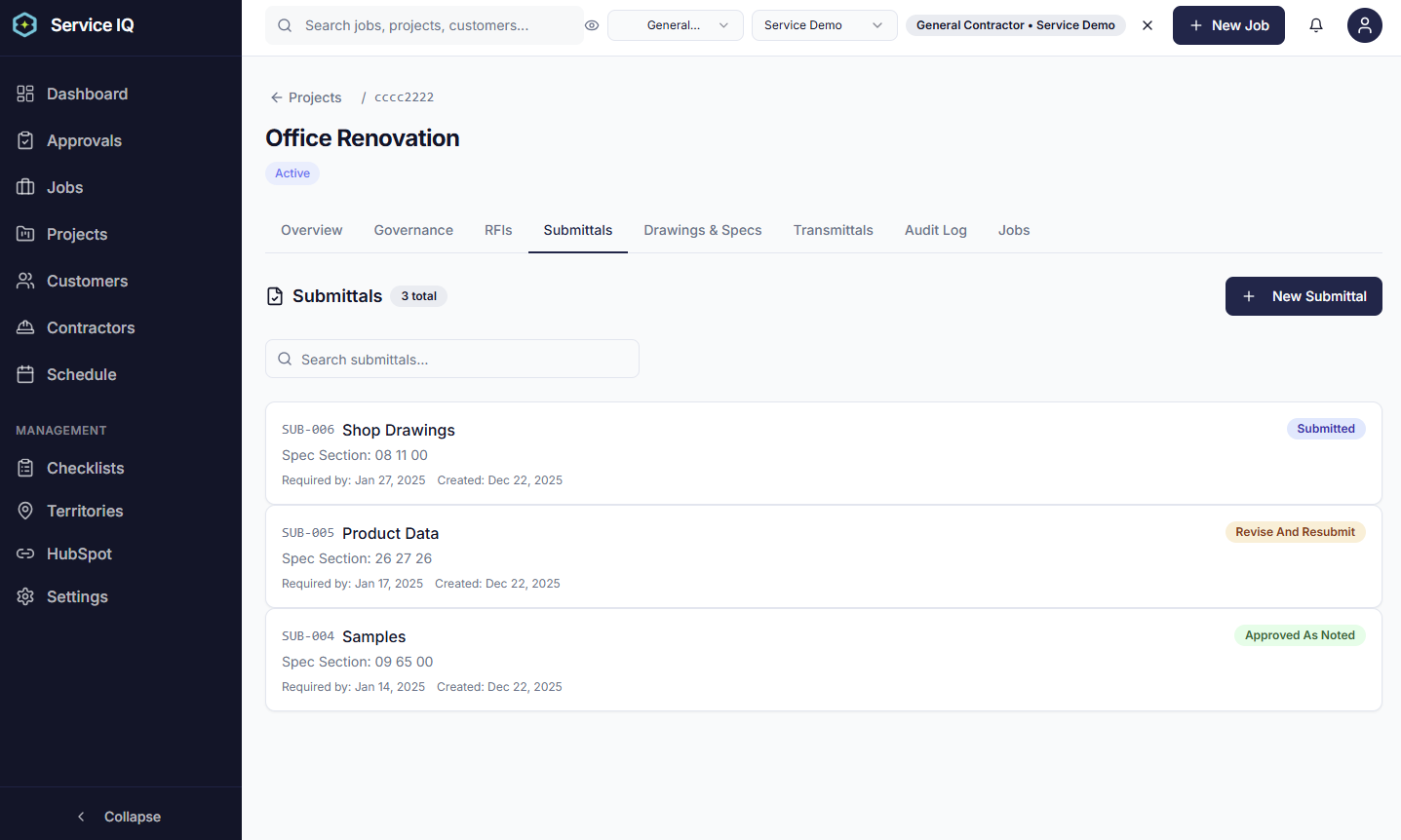Click Required by: Jan 17, 2025
Image resolution: width=1401 pixels, height=840 pixels.
pyautogui.click(x=353, y=584)
